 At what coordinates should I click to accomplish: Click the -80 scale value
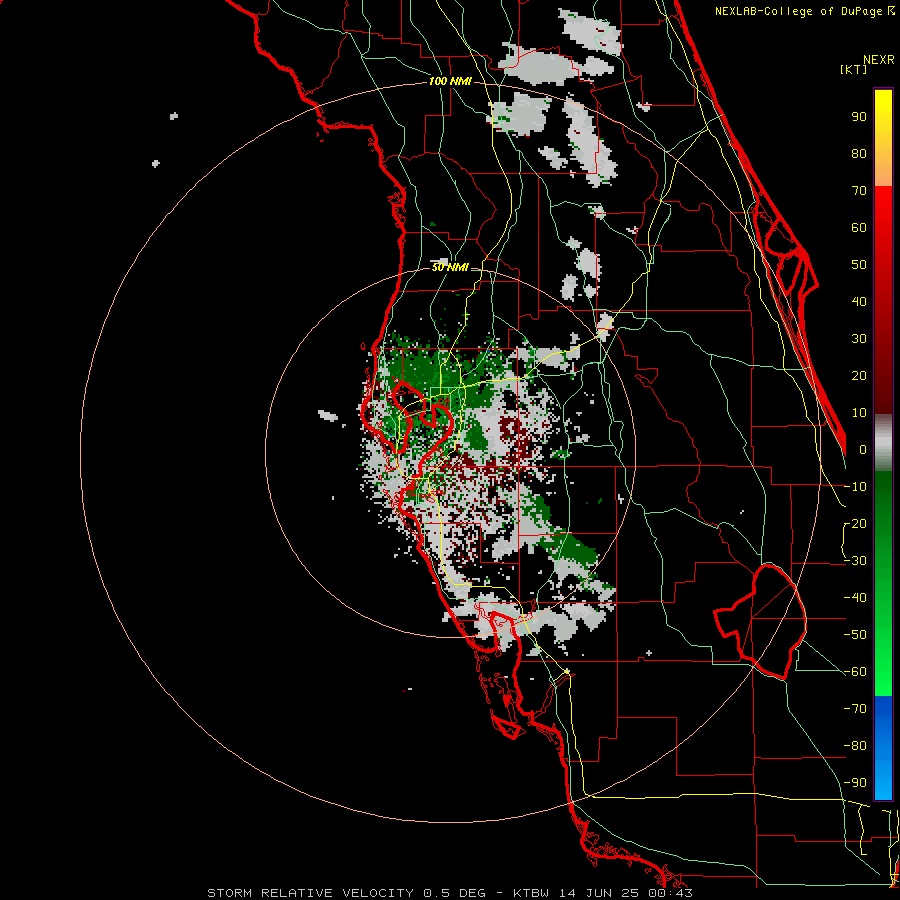tap(855, 746)
